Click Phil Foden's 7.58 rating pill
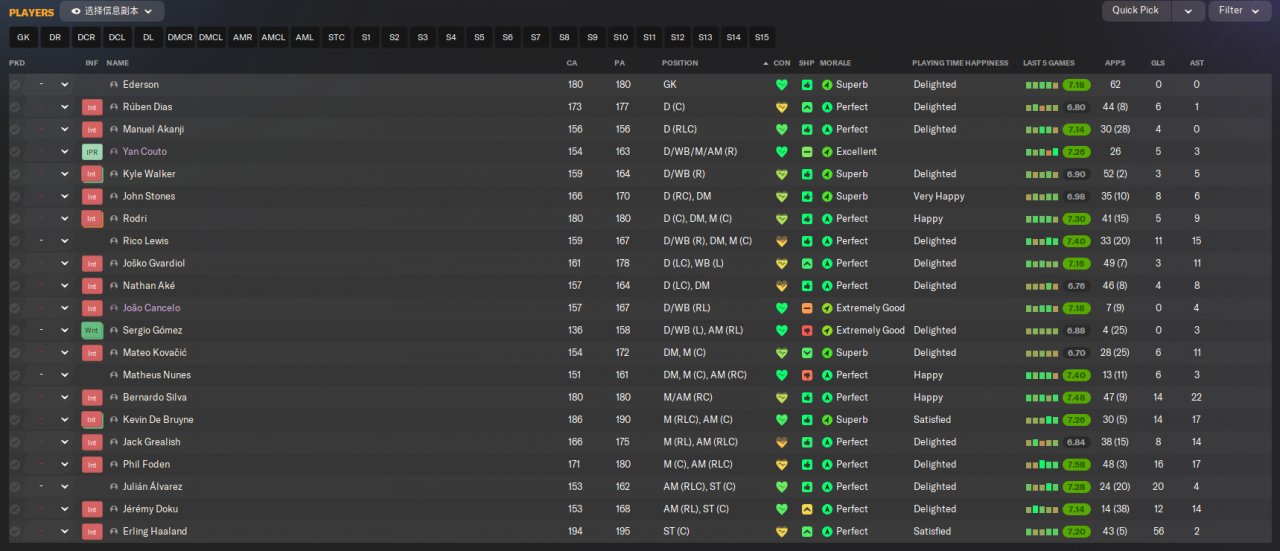 coord(1076,464)
